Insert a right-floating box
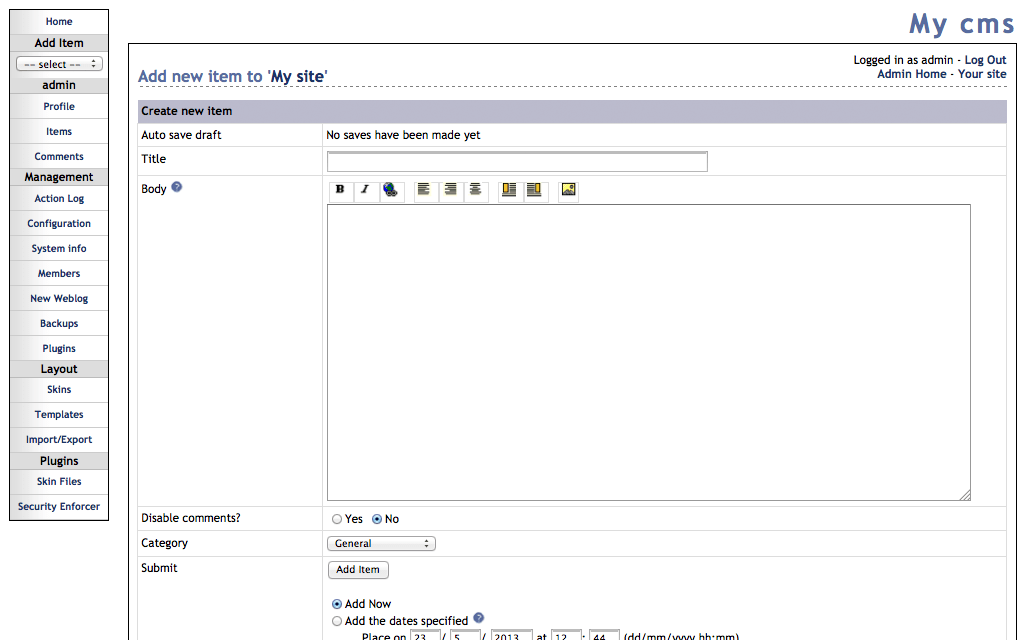 click(x=535, y=190)
